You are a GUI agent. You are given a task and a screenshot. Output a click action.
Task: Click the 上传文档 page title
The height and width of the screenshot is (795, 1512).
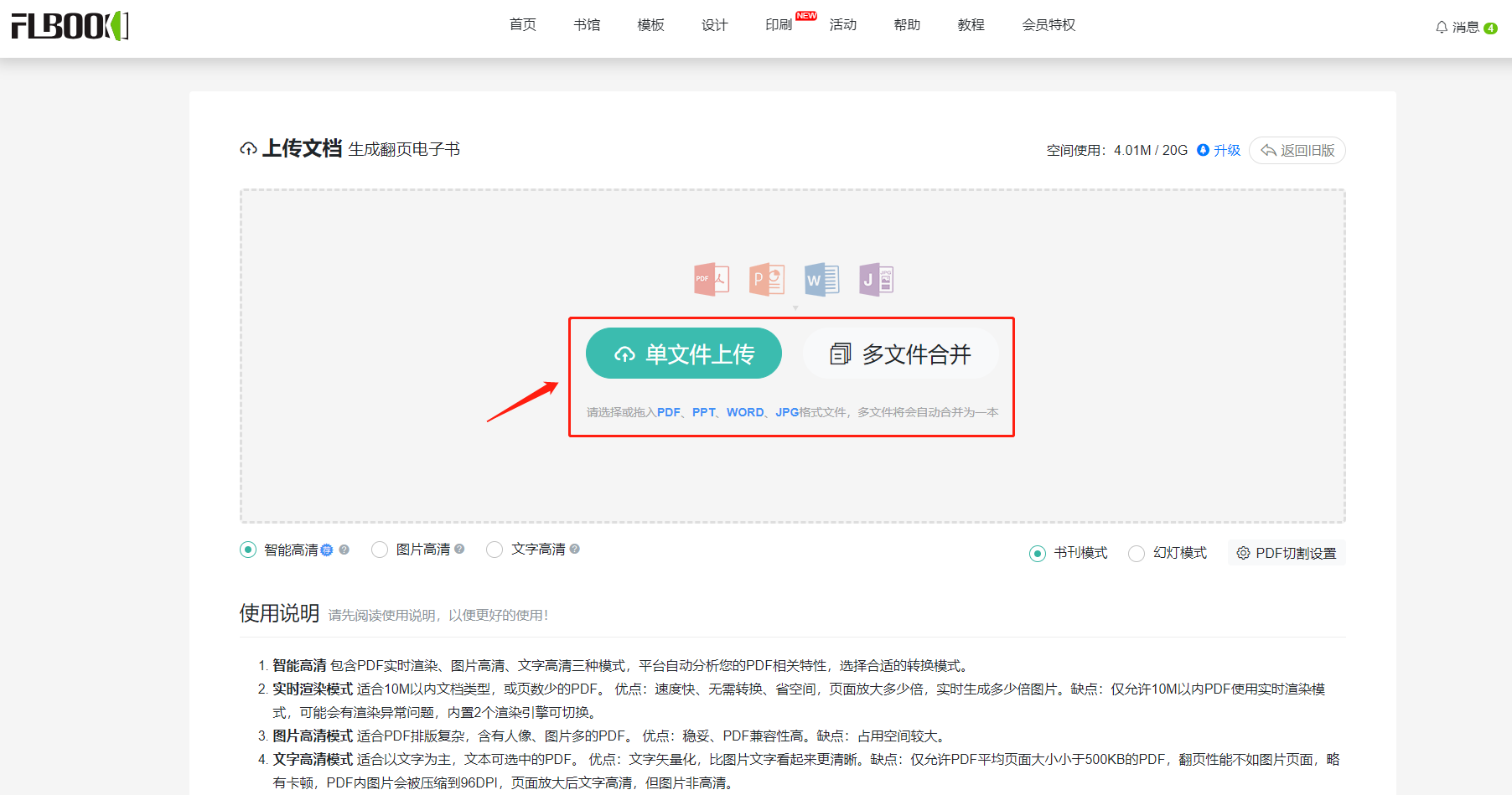tap(302, 148)
